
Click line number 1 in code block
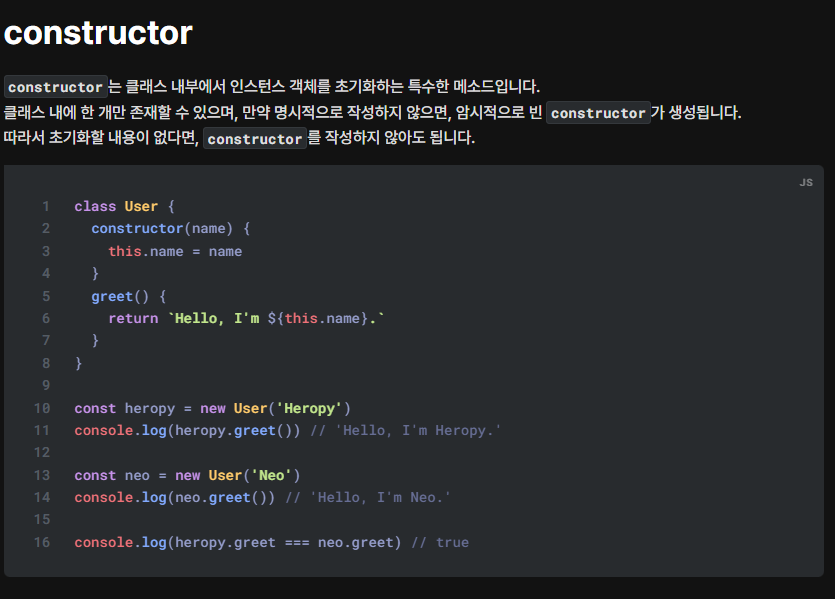(x=46, y=206)
